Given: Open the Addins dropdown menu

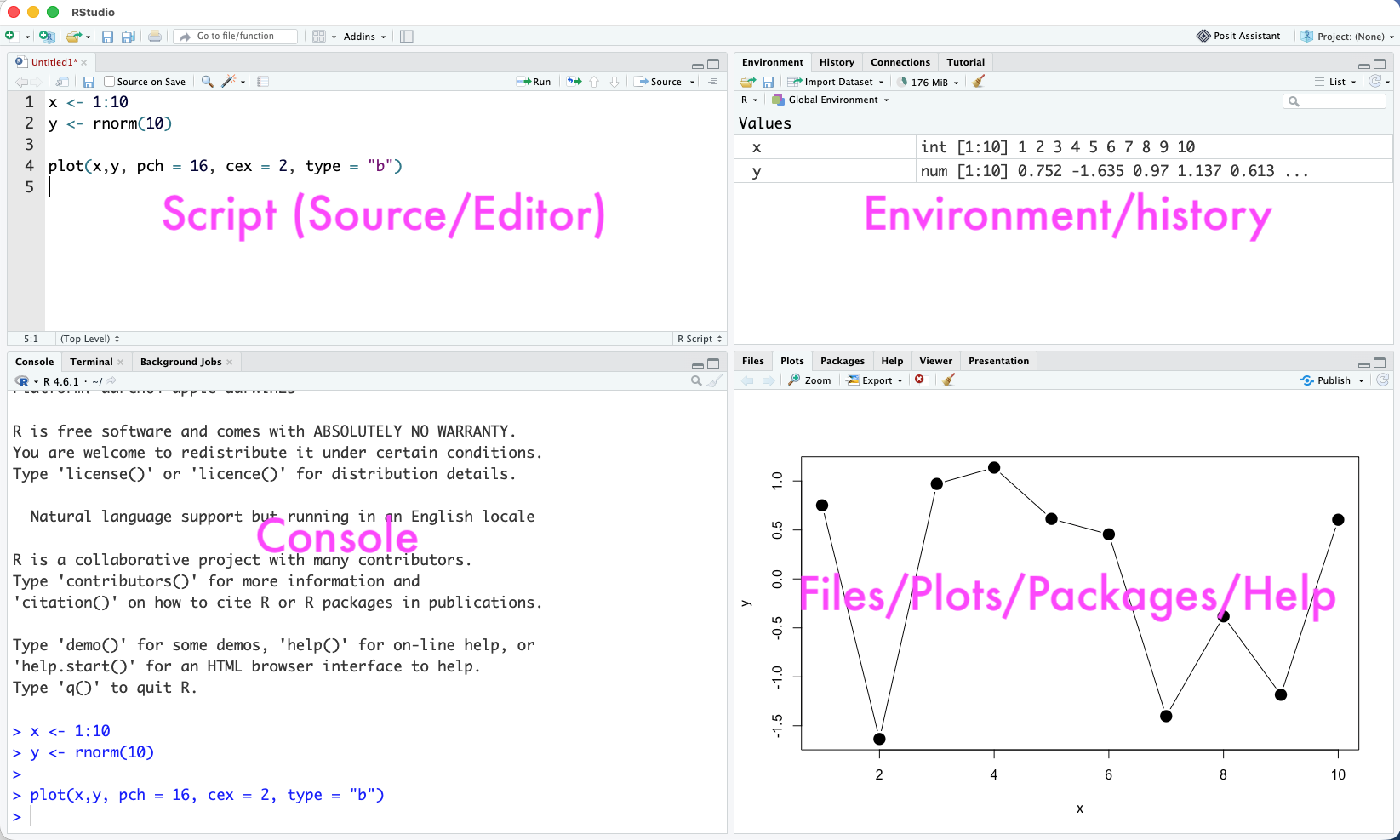Looking at the screenshot, I should coord(365,37).
